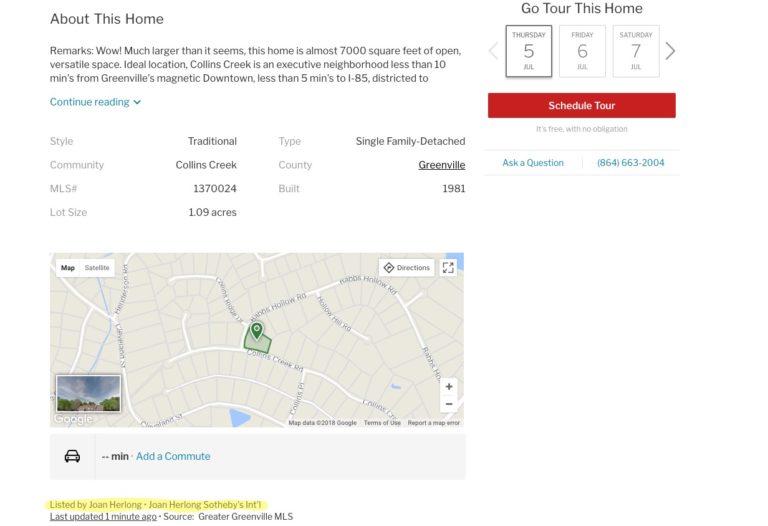Zoom in on the map
The image size is (768, 526).
point(449,386)
